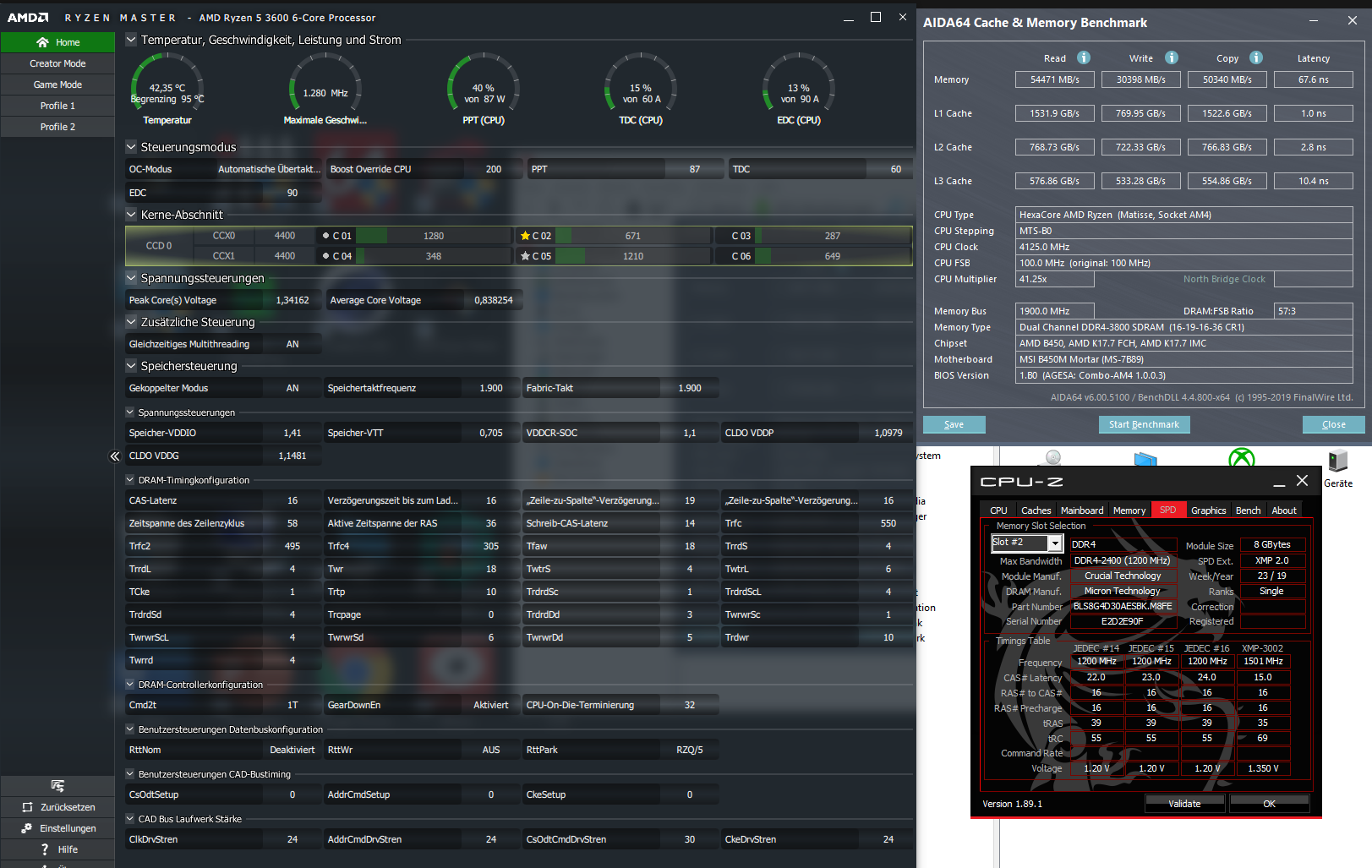Toggle GearDownEn Aktiviert value
Screen dimensions: 1372x868
(x=491, y=705)
